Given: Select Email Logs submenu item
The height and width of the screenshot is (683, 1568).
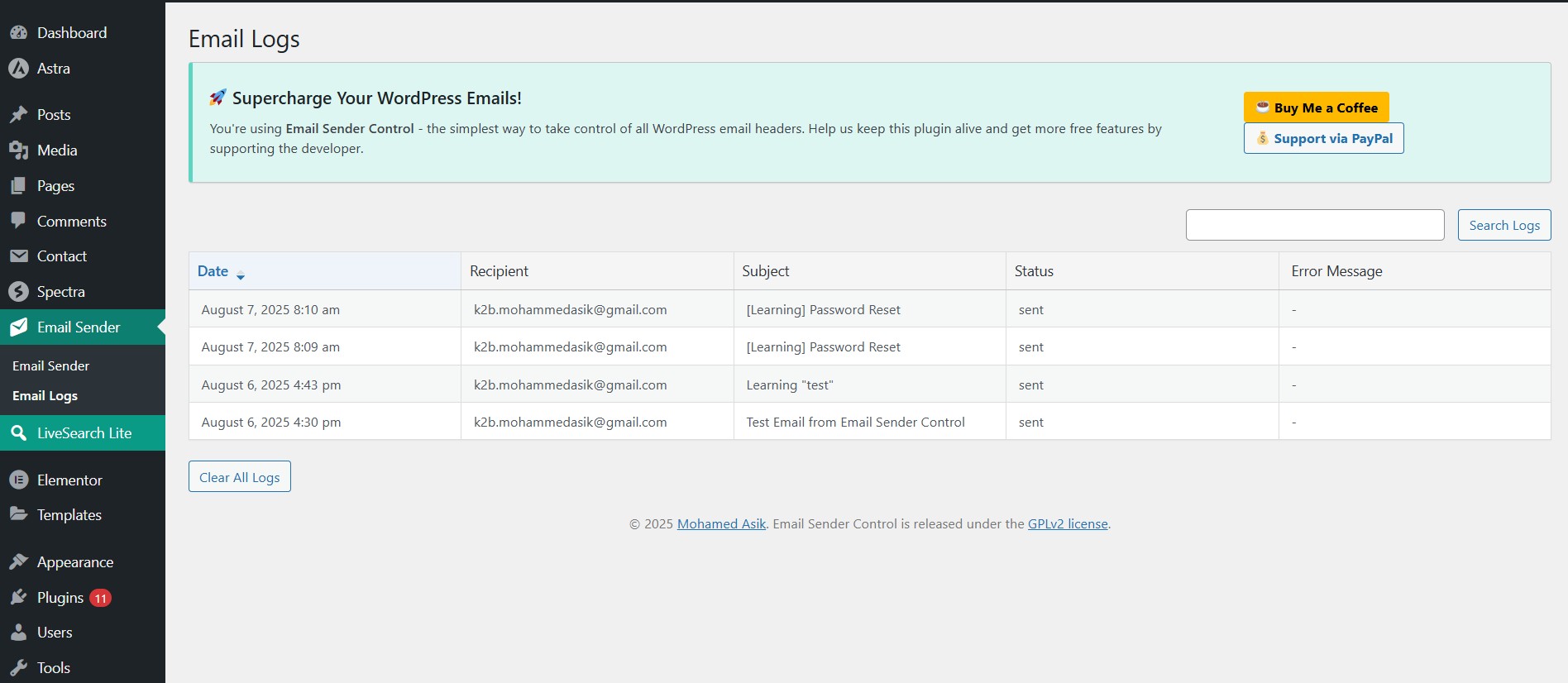Looking at the screenshot, I should (x=45, y=395).
